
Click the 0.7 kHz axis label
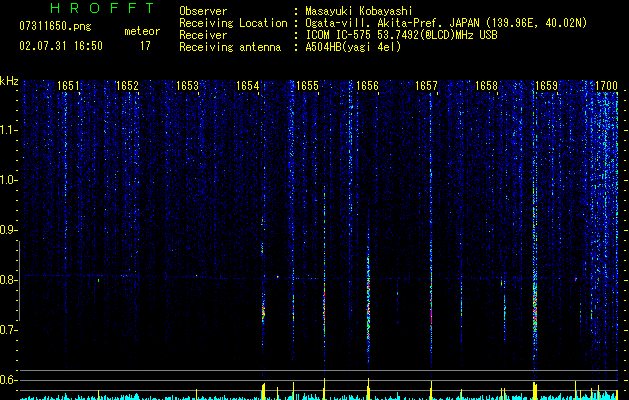(x=8, y=330)
